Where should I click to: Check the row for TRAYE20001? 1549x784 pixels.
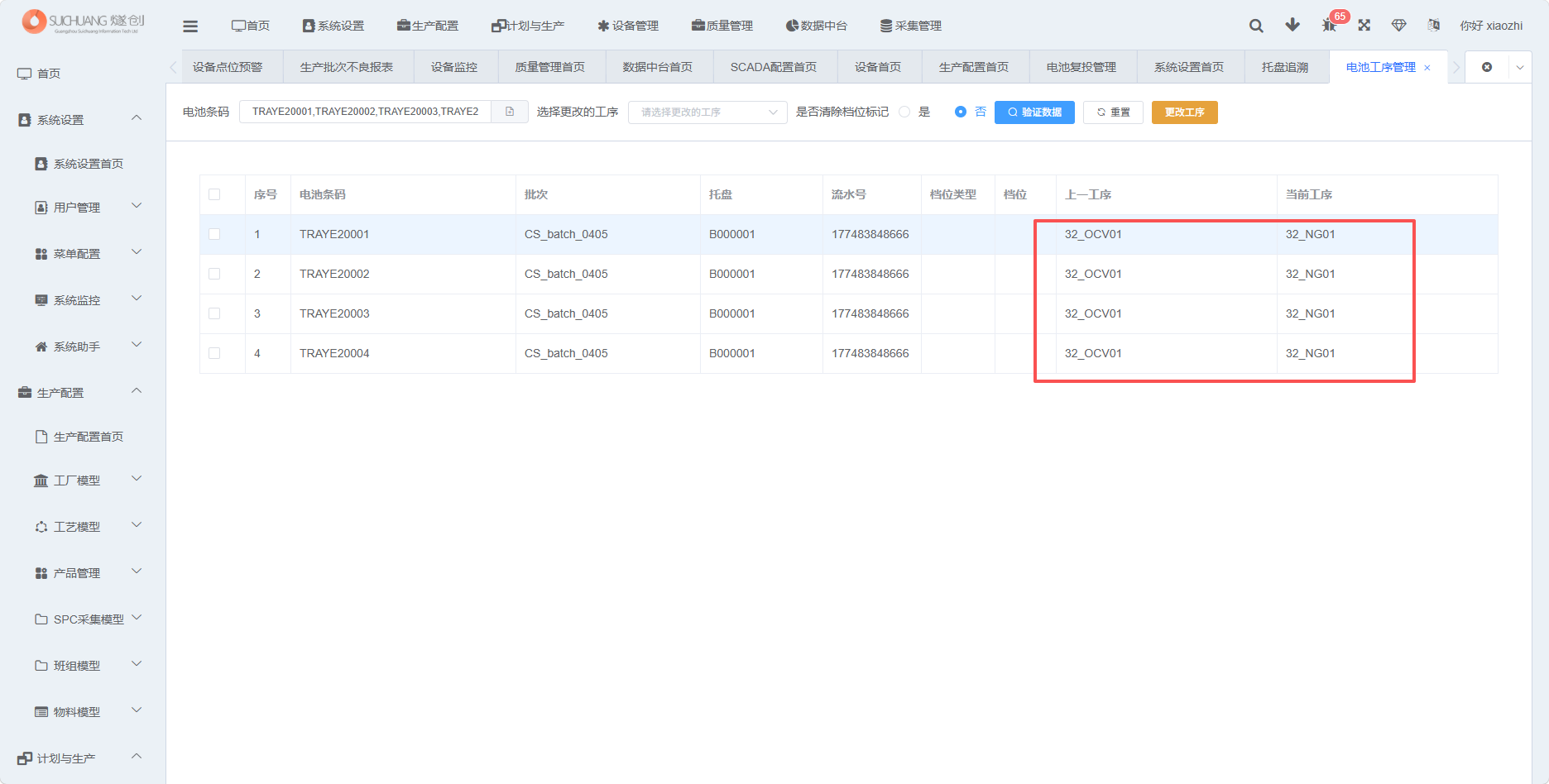(214, 234)
